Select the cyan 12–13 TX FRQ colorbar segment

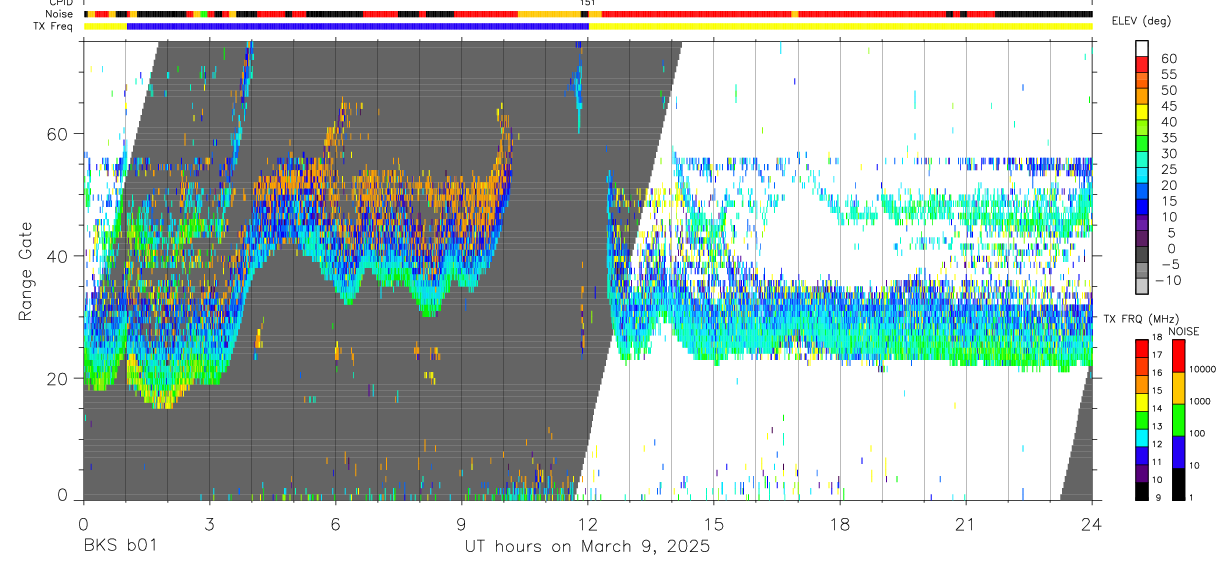coord(1142,437)
